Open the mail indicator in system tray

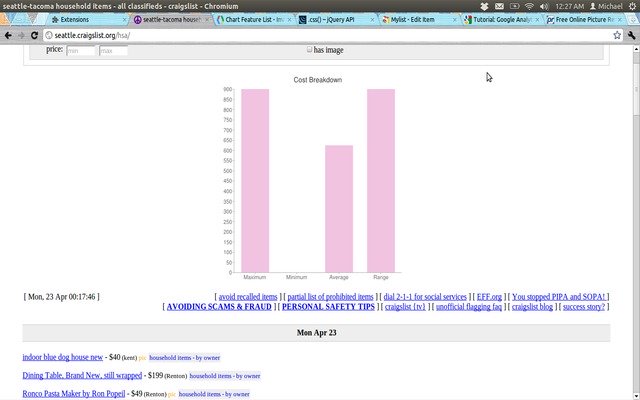point(499,6)
